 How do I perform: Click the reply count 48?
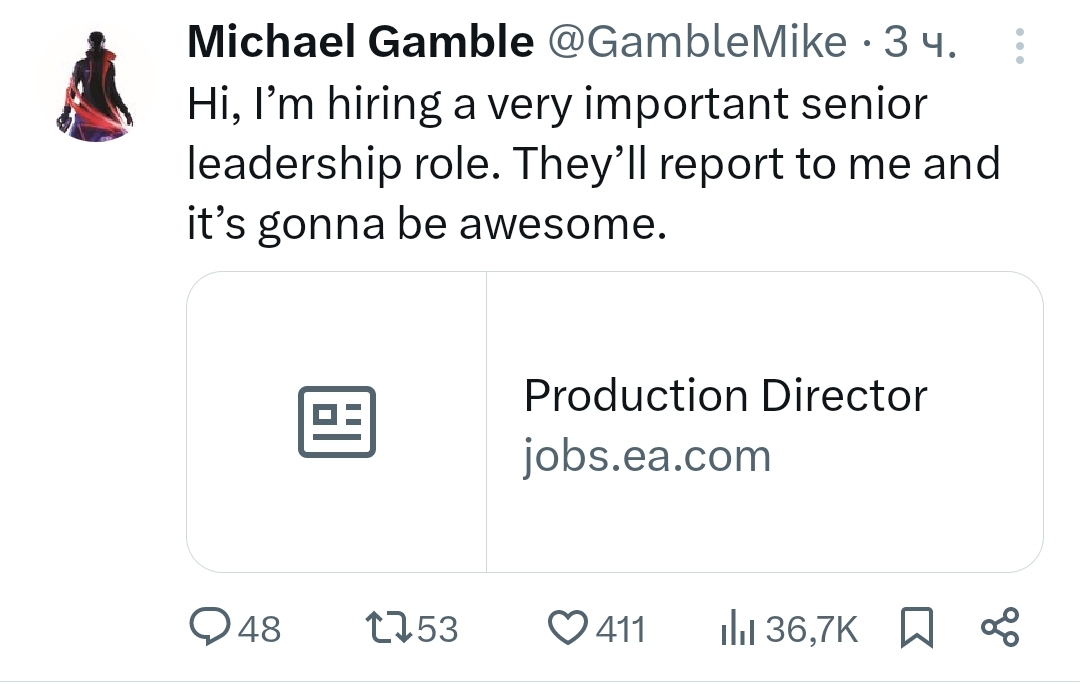(x=261, y=629)
